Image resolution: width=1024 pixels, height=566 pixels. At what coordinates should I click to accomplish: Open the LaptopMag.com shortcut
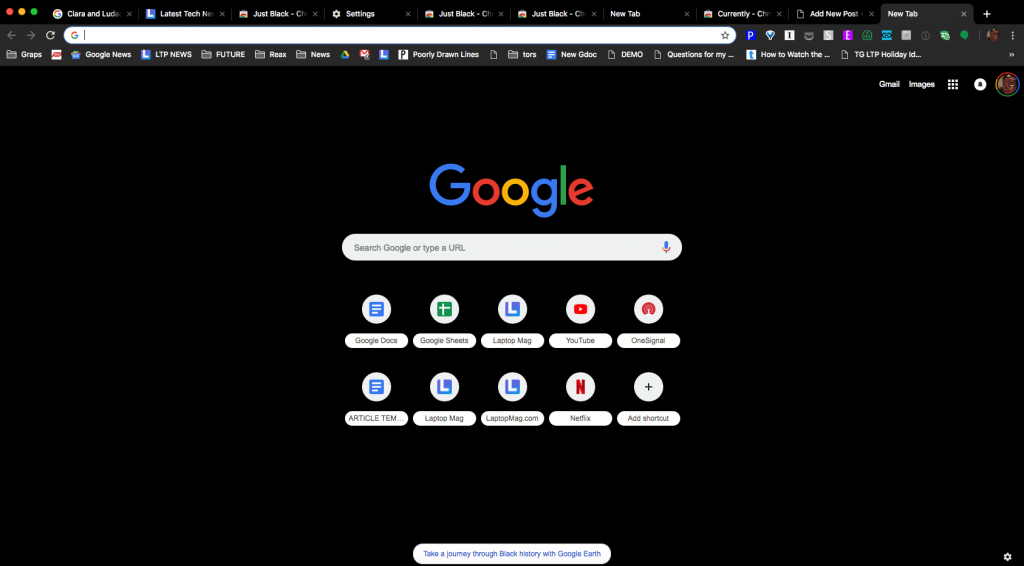click(512, 399)
